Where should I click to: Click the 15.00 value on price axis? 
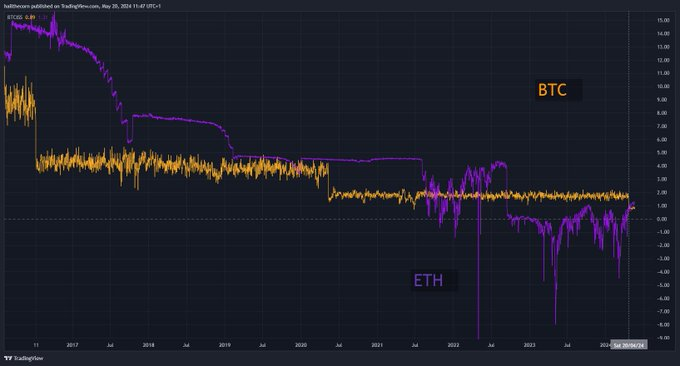click(663, 20)
